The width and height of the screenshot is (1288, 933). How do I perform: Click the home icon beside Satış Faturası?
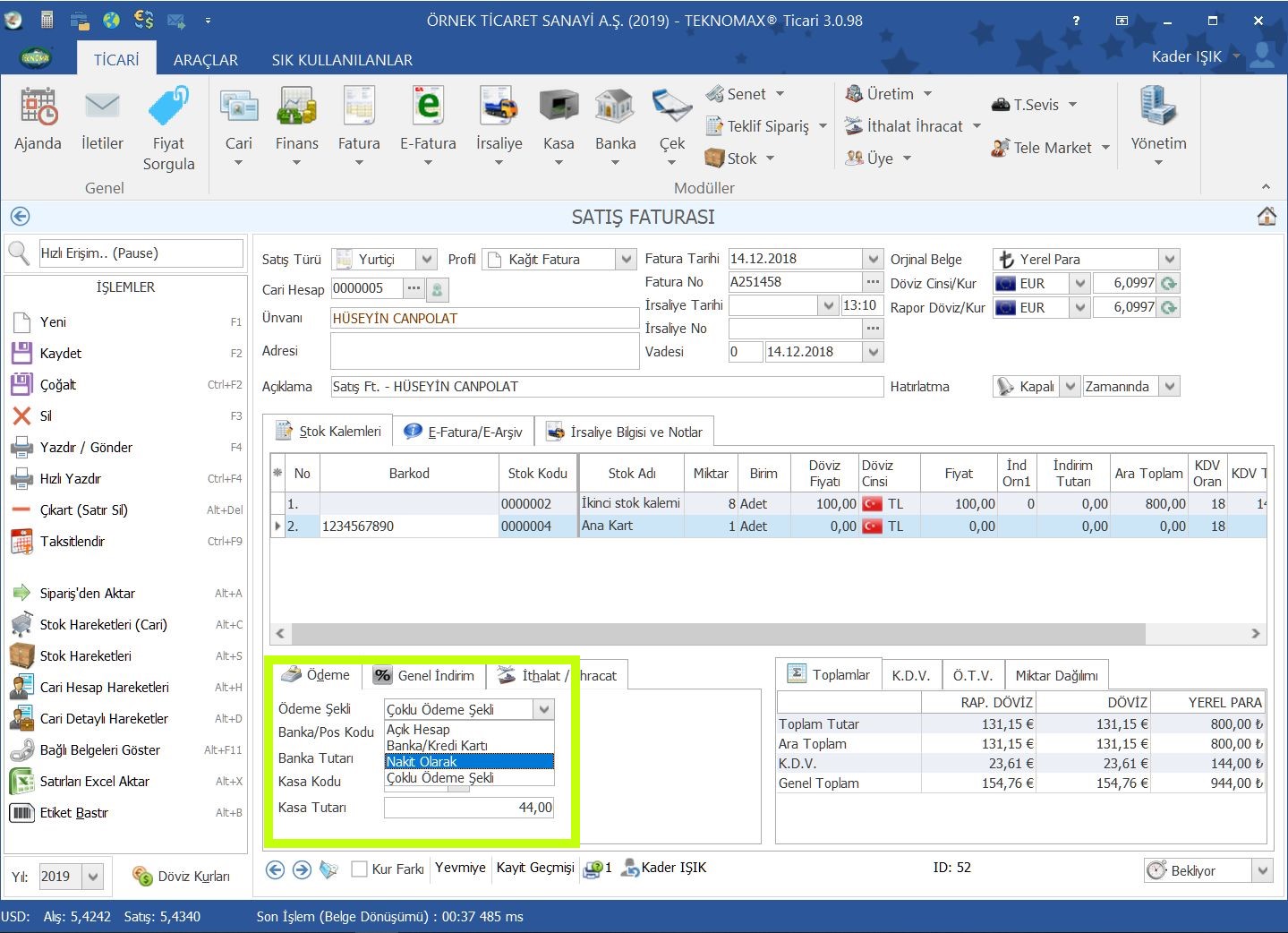(x=1267, y=217)
